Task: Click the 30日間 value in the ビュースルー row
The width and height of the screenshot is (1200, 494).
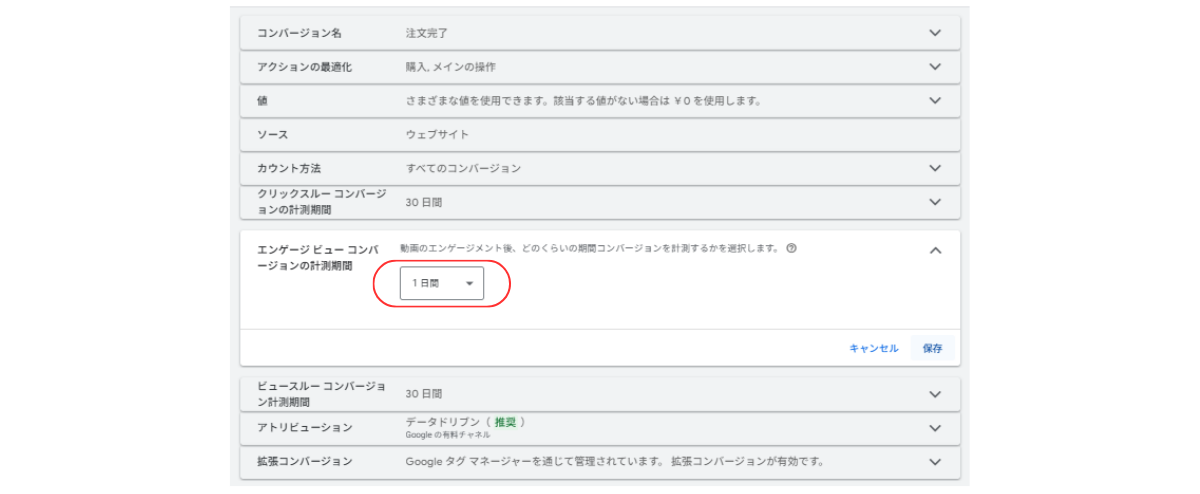Action: coord(423,394)
